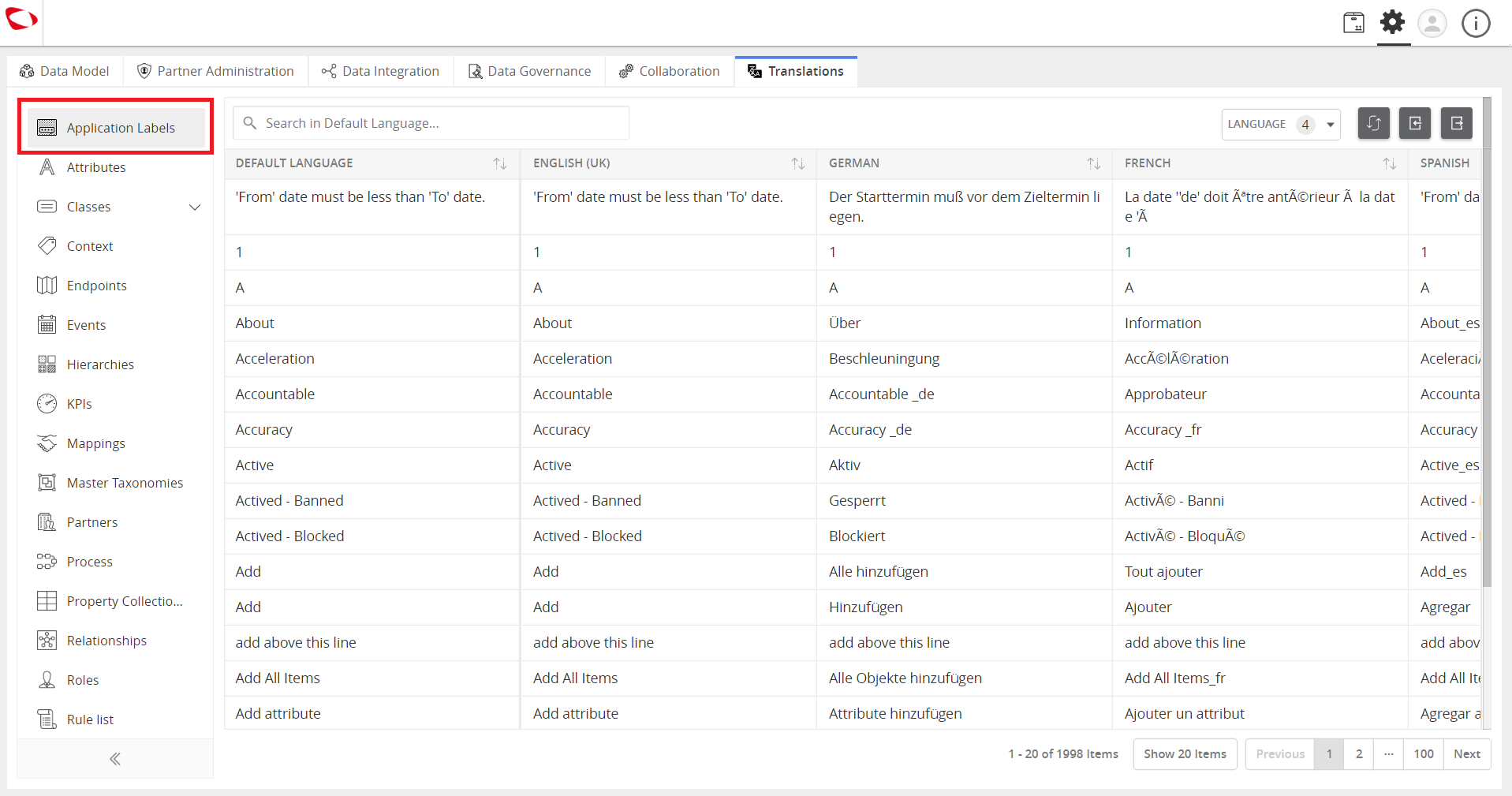Click the Context tag icon
This screenshot has width=1512, height=796.
(x=47, y=246)
